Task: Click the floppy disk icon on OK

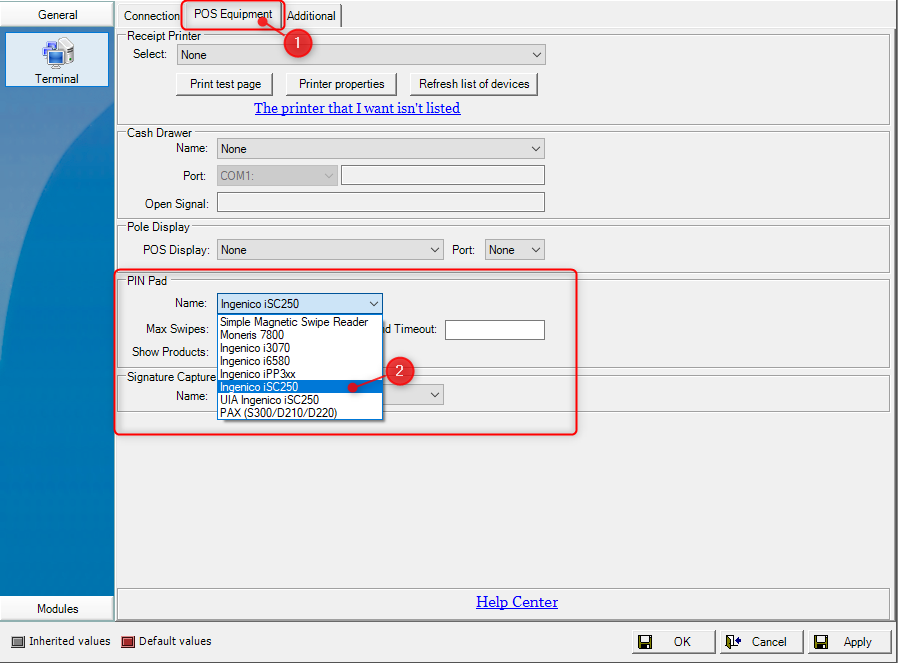Action: click(645, 642)
